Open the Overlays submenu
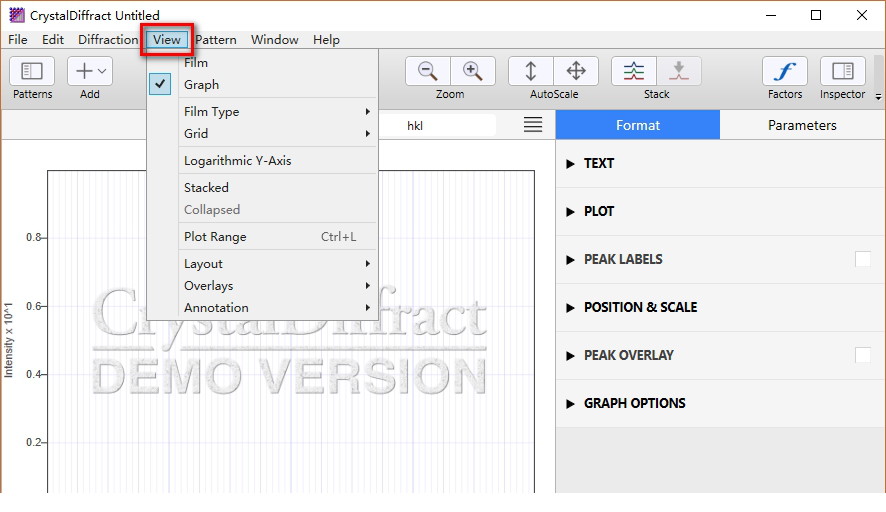This screenshot has width=886, height=512. (262, 286)
